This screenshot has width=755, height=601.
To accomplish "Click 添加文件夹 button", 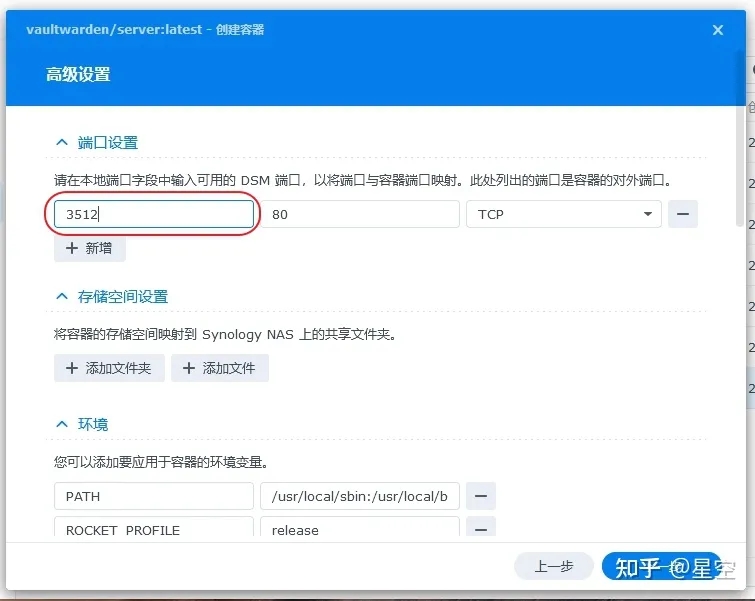I will [x=109, y=368].
